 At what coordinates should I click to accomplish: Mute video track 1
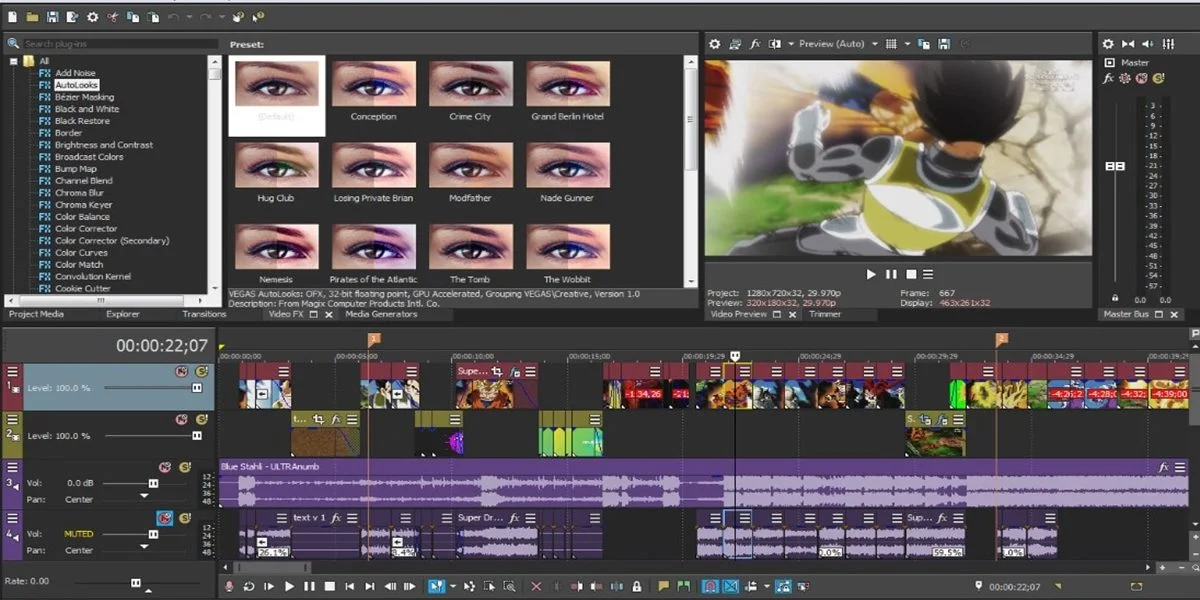tap(181, 371)
